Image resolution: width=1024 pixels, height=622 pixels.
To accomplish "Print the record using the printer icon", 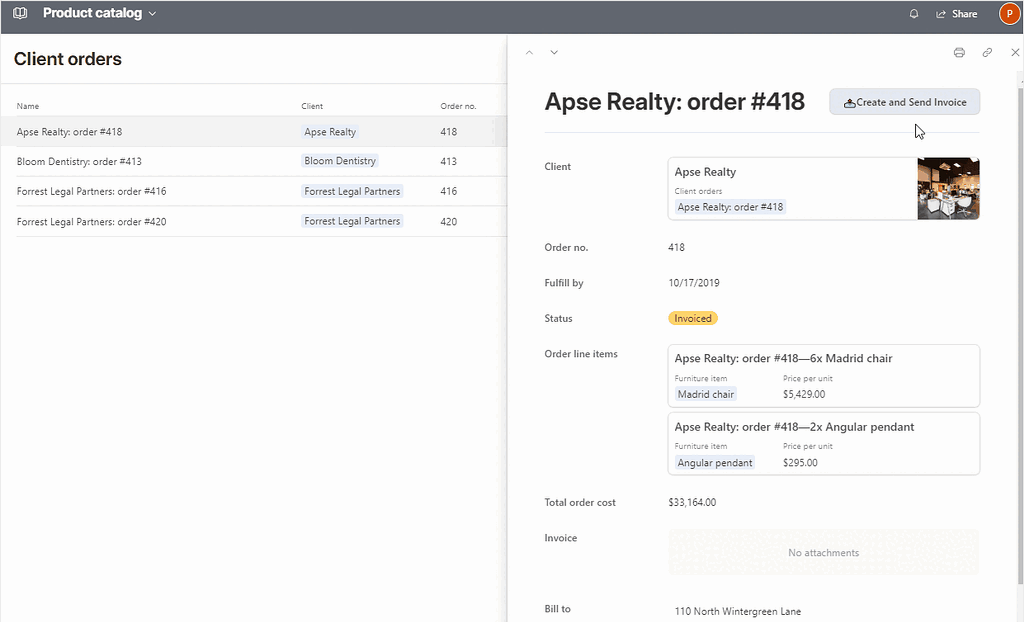I will pyautogui.click(x=959, y=52).
